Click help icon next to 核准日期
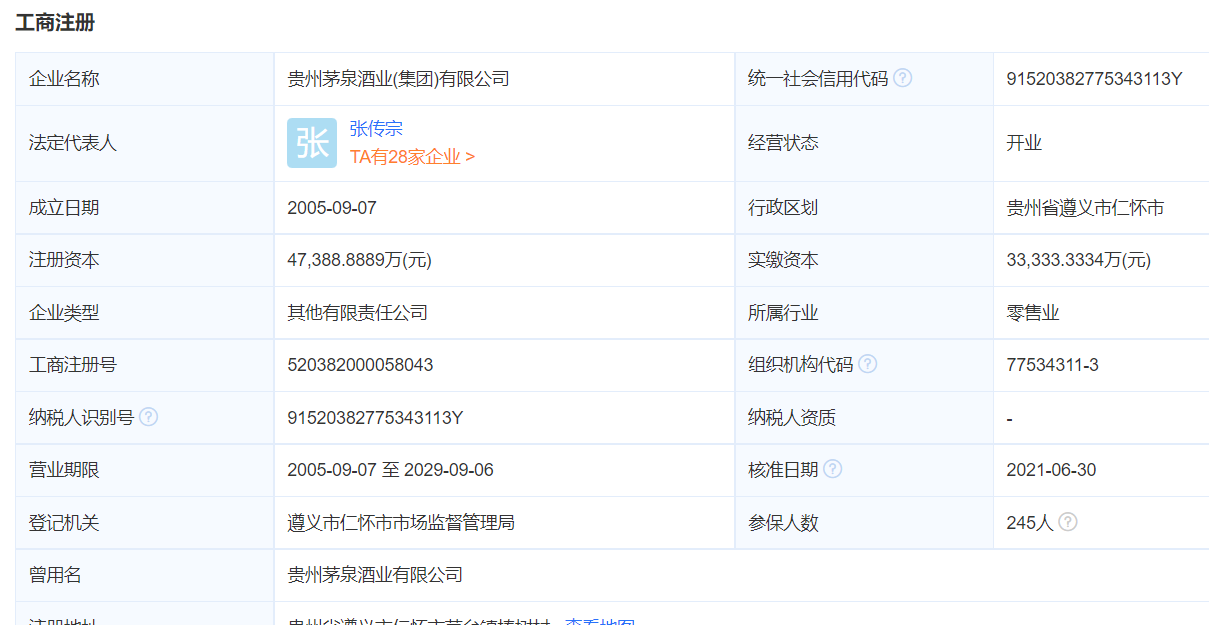This screenshot has width=1209, height=625. pyautogui.click(x=833, y=469)
